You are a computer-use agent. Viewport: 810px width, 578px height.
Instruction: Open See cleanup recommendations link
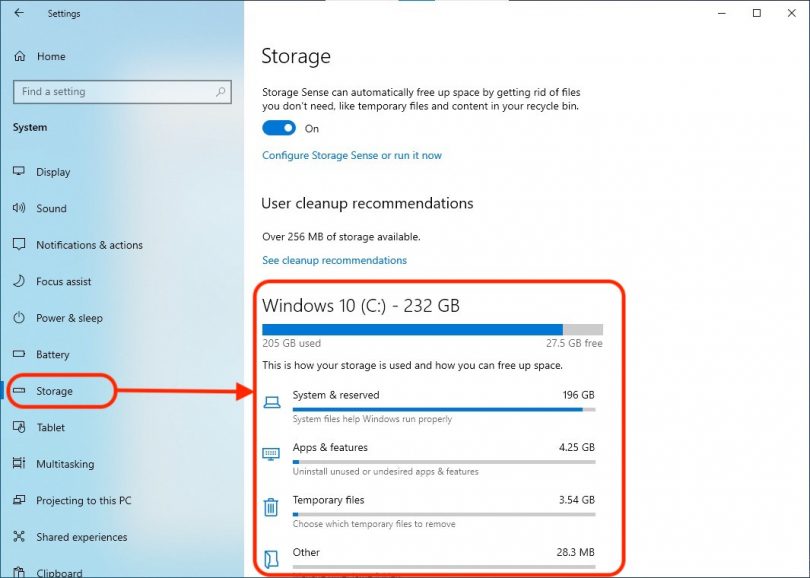pyautogui.click(x=334, y=260)
